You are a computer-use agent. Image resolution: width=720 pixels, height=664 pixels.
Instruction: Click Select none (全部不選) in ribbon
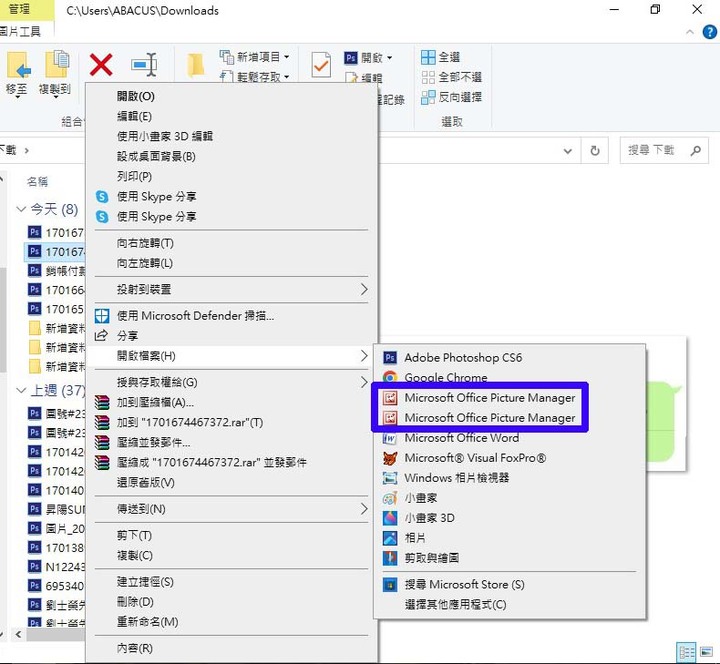pyautogui.click(x=451, y=77)
